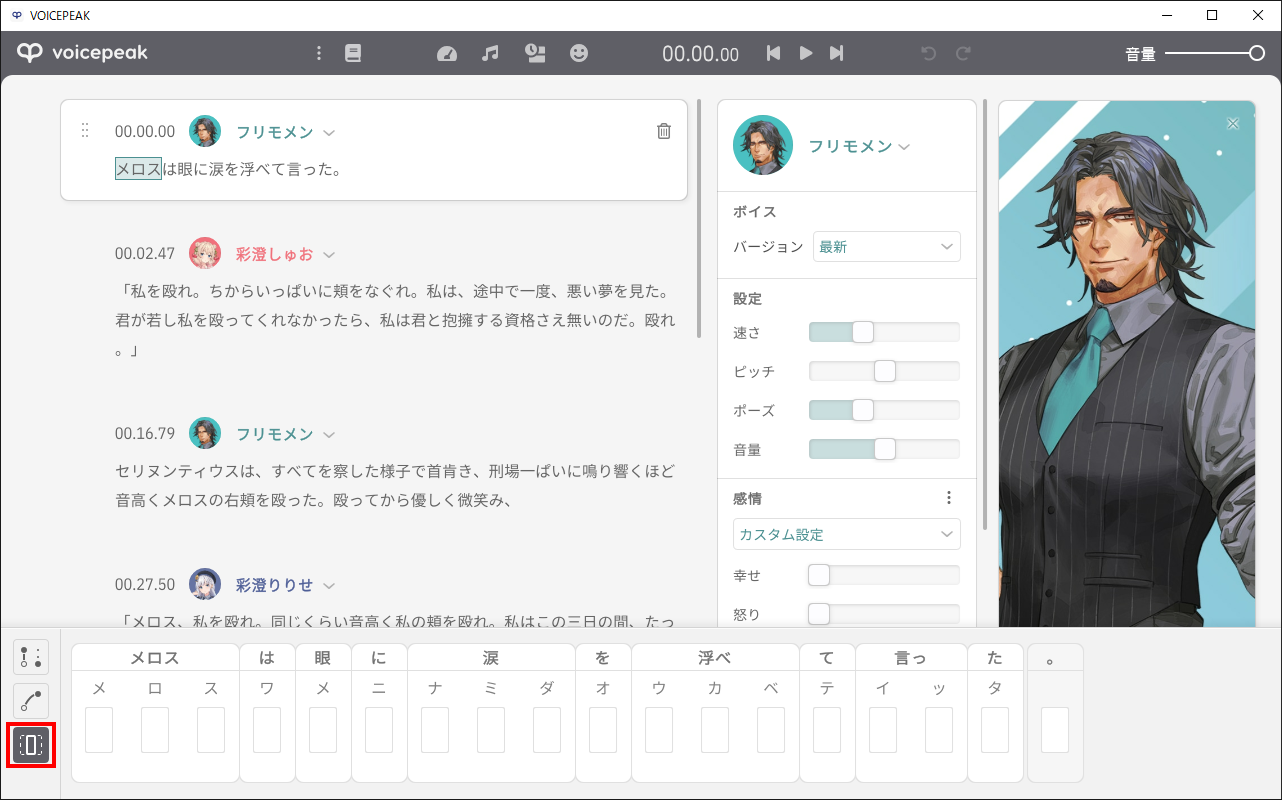Expand 彩澄りせ narrator dropdown
Image resolution: width=1282 pixels, height=800 pixels.
329,585
